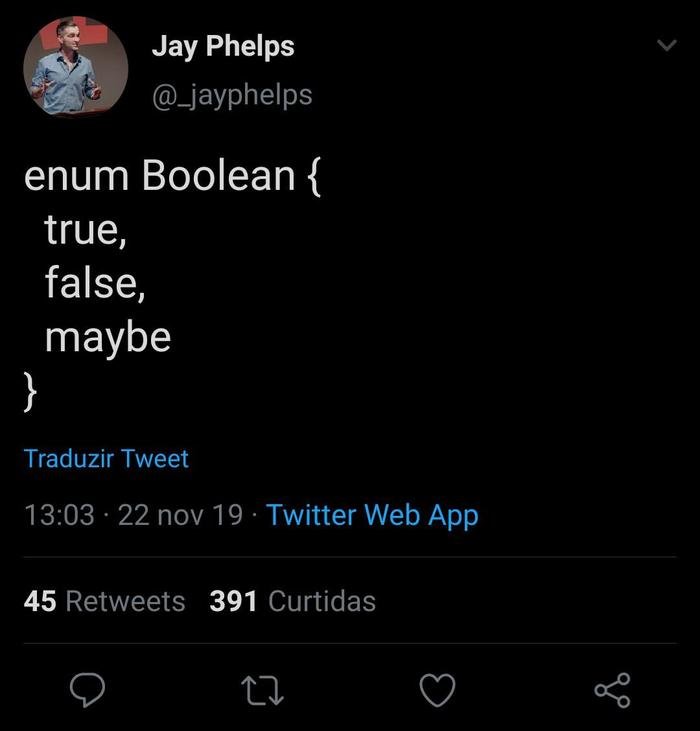
Task: Click the word "Boolean" in the tweet
Action: pos(218,177)
